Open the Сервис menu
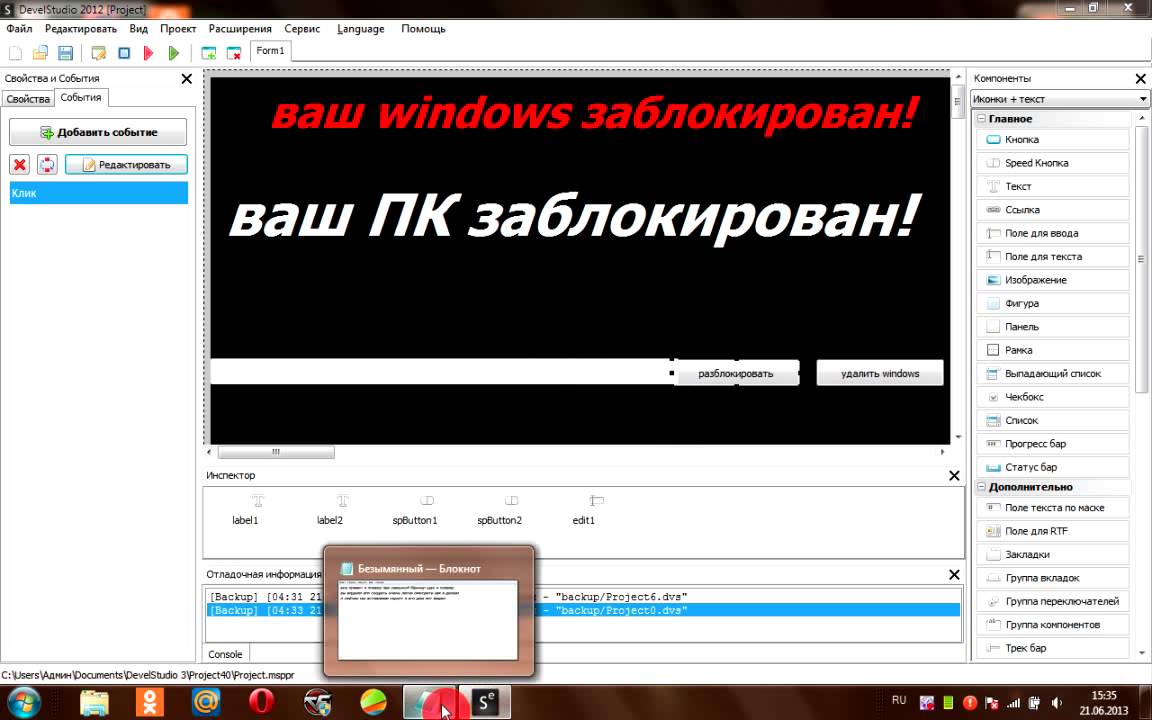 (x=302, y=29)
